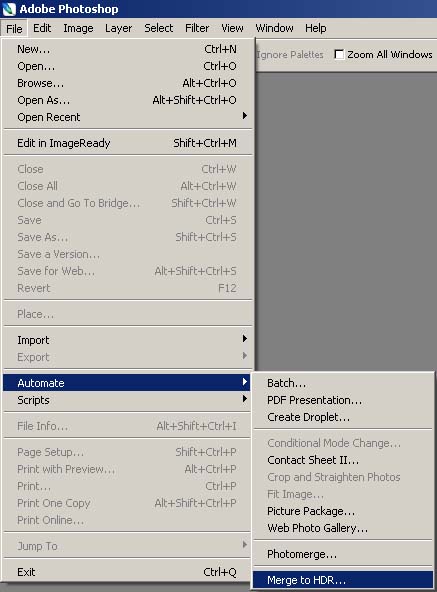Expand the Import submenu
The image size is (437, 592).
127,340
